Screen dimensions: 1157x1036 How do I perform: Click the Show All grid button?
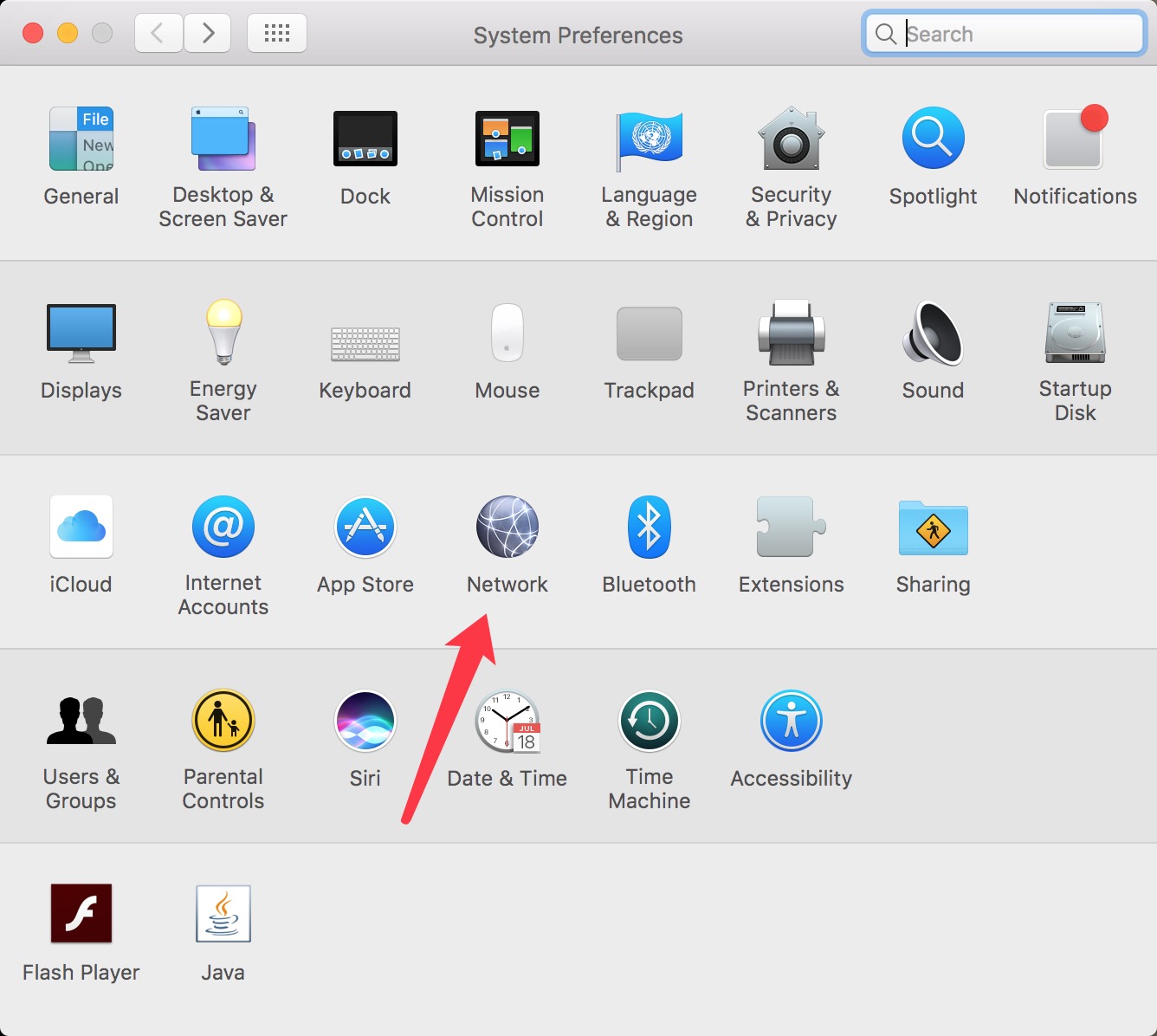[x=277, y=33]
